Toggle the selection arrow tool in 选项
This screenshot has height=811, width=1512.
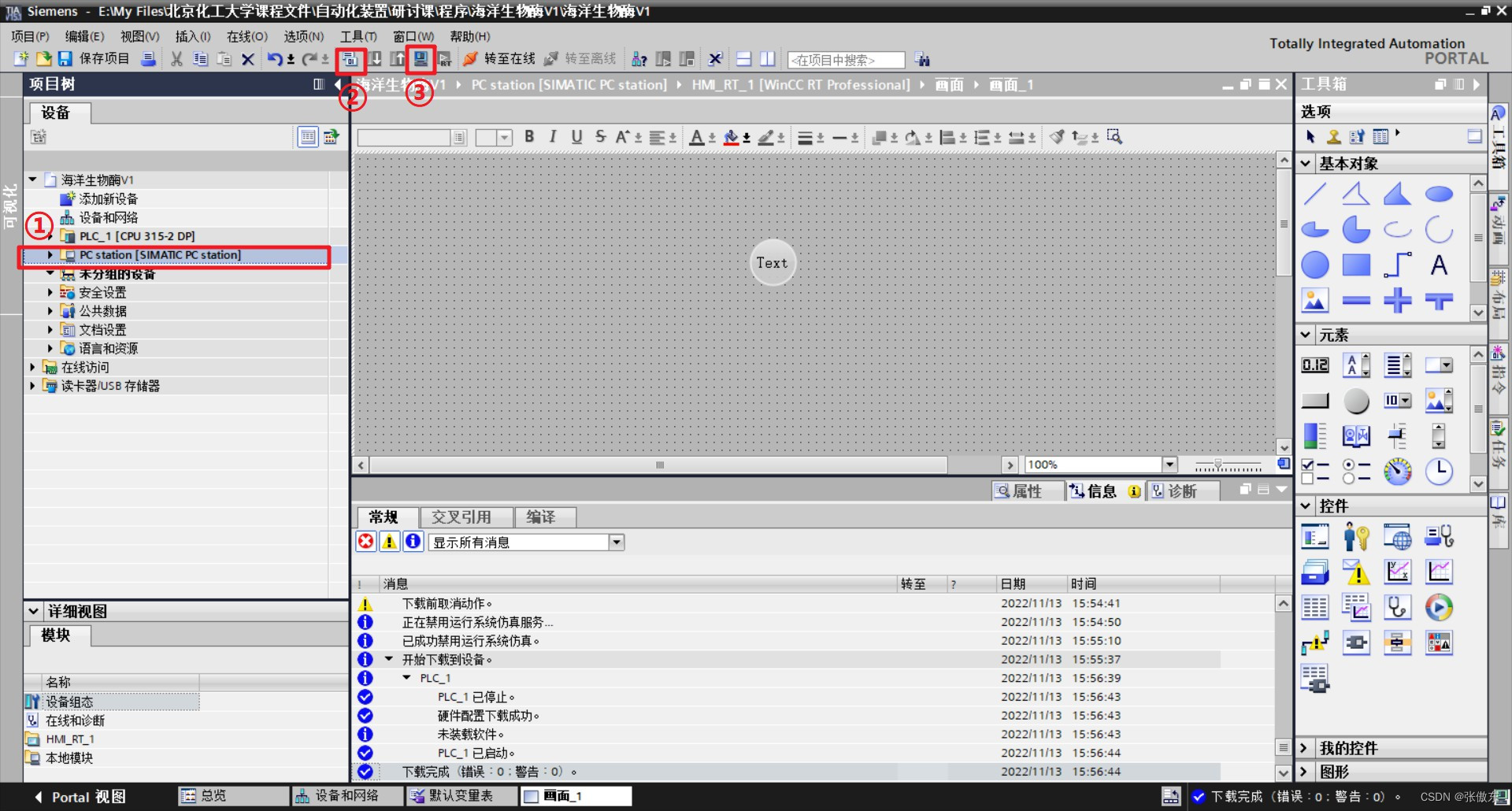click(x=1310, y=136)
